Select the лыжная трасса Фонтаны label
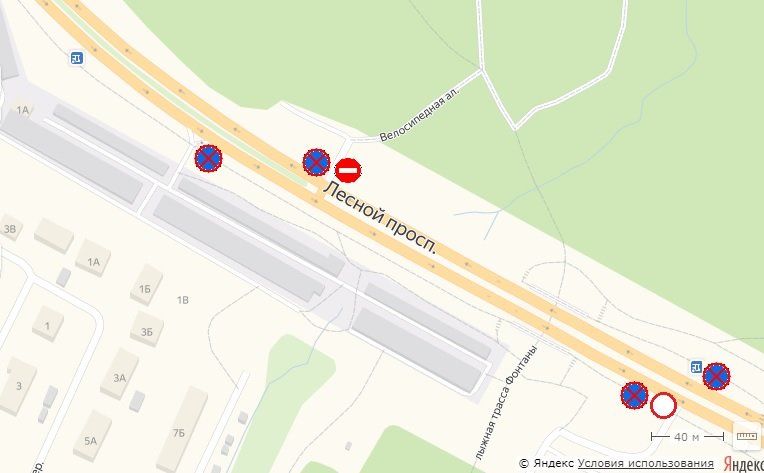 click(x=506, y=403)
